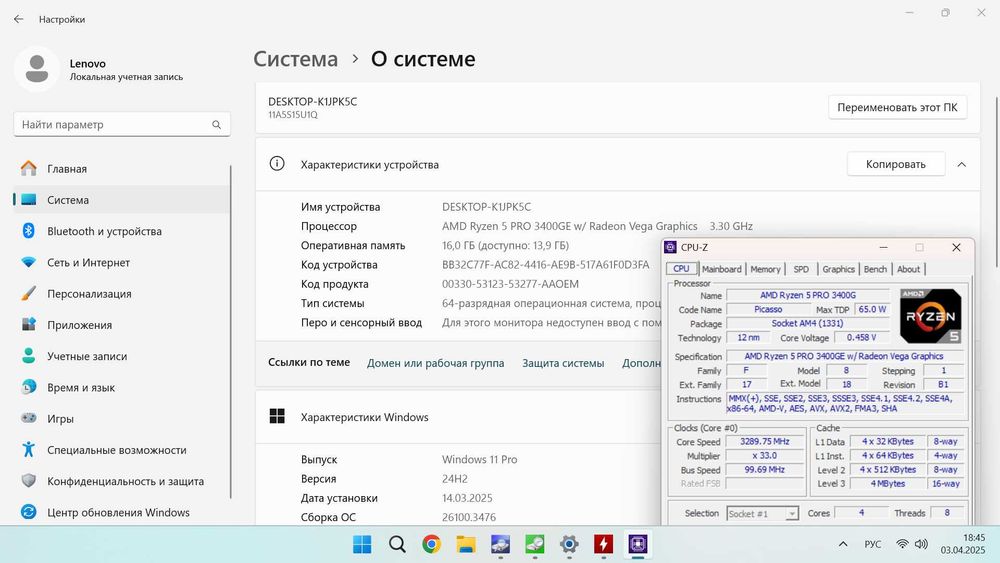The image size is (1000, 563).
Task: Open the Wi-Fi network tray icon
Action: [x=902, y=544]
